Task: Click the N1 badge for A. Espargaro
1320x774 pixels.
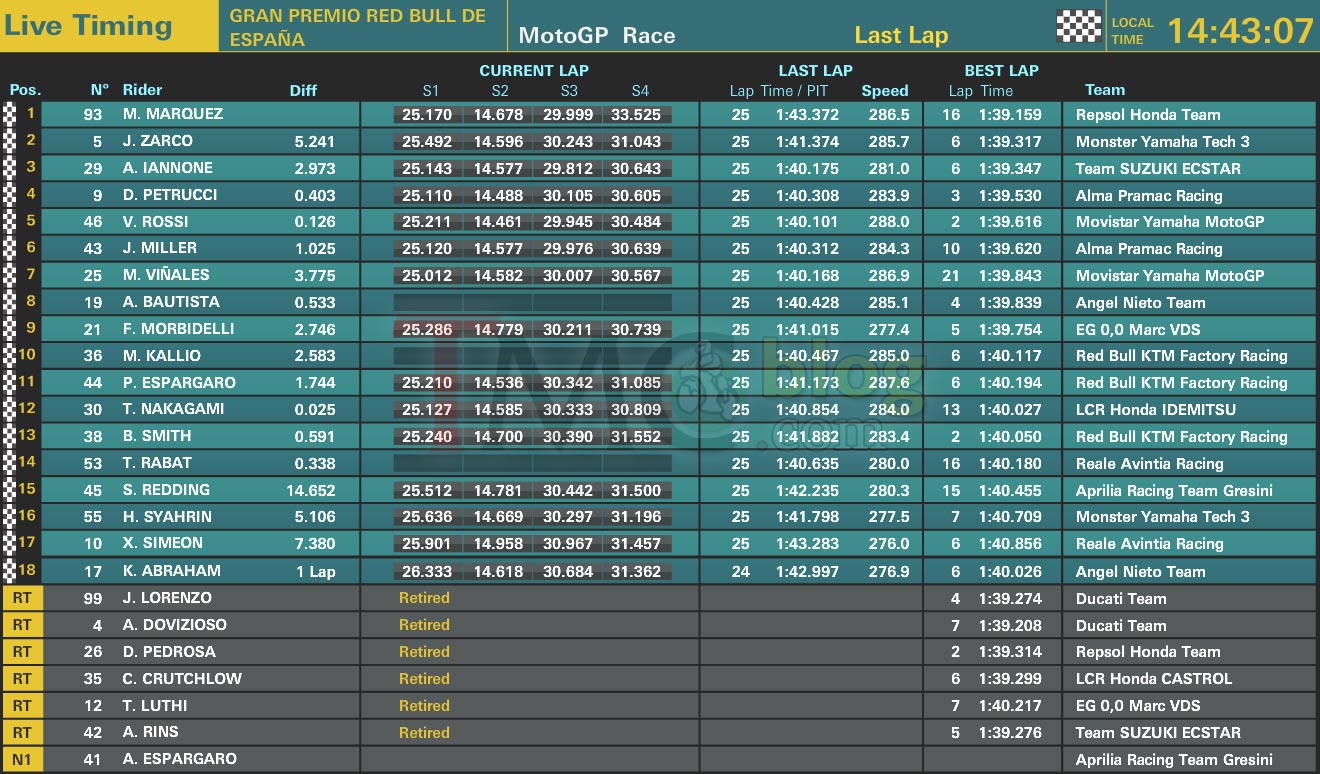Action: tap(22, 759)
